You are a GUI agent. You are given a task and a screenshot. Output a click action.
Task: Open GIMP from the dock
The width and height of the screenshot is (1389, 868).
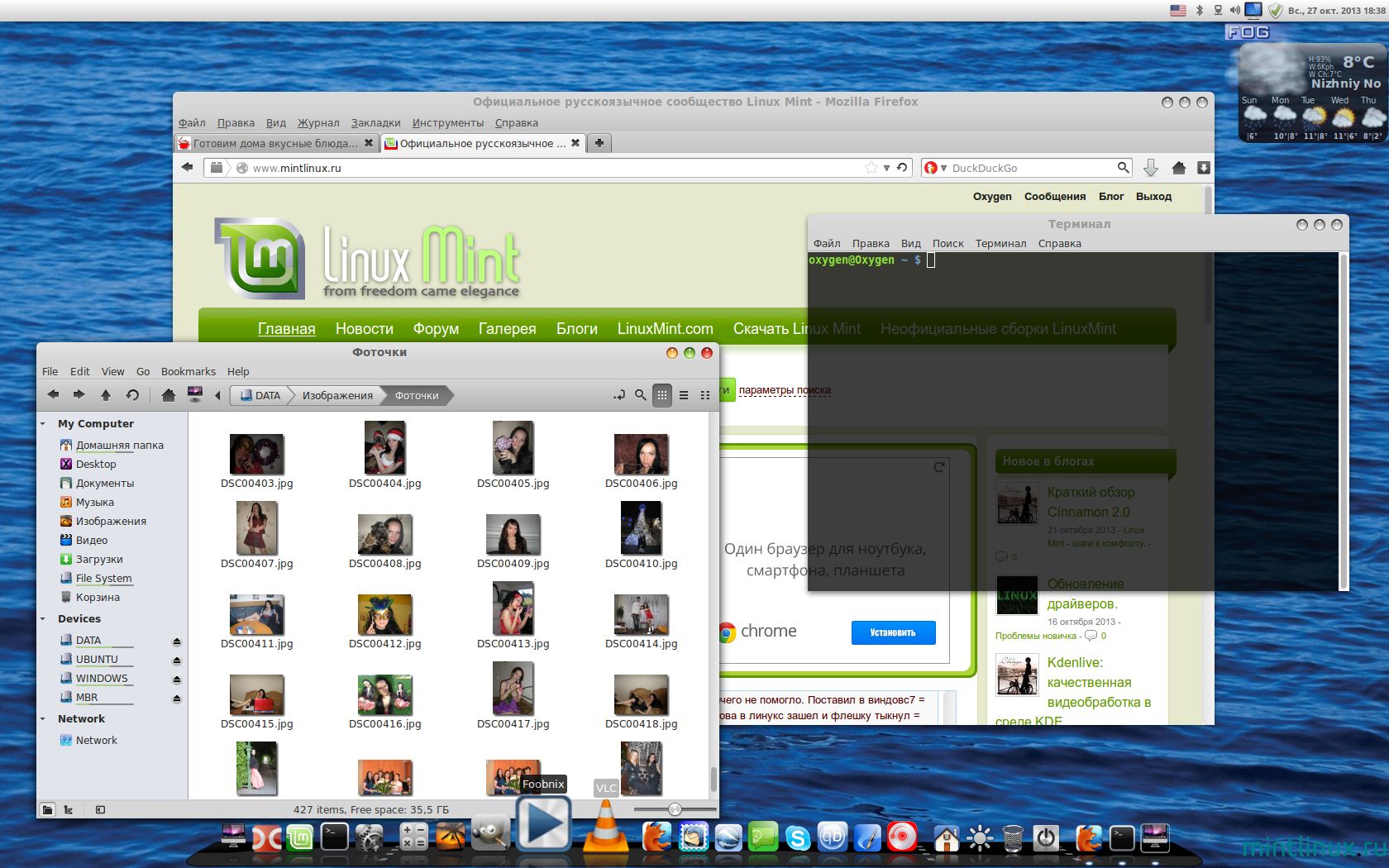[x=490, y=833]
